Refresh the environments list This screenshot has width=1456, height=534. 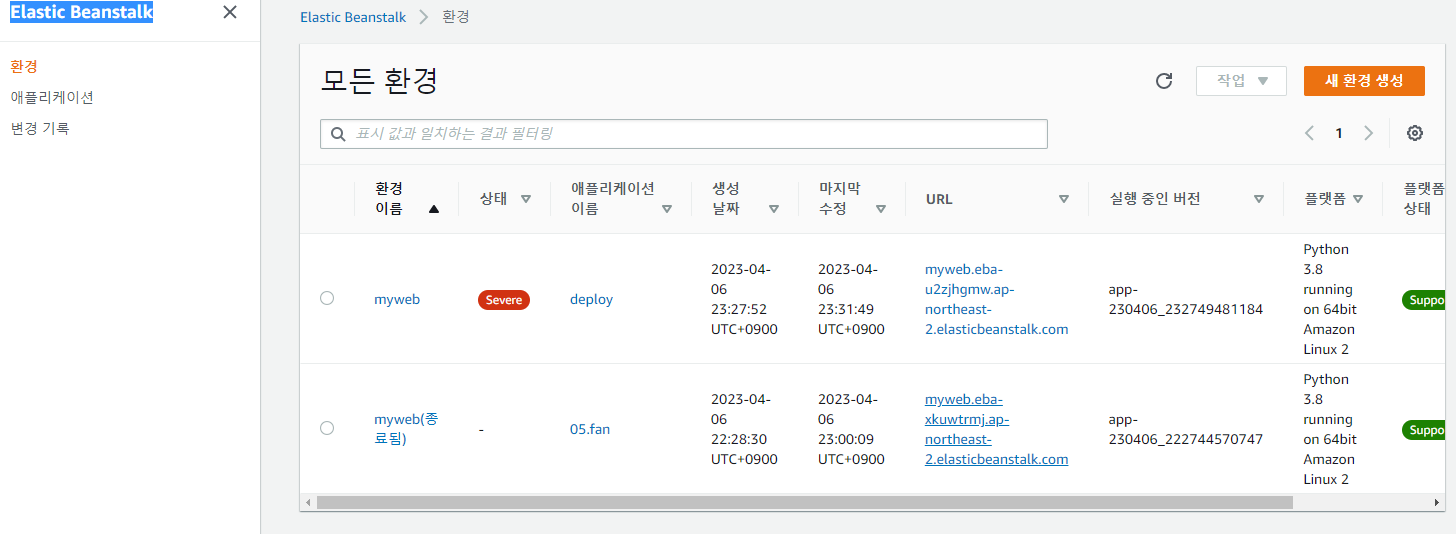click(1164, 81)
